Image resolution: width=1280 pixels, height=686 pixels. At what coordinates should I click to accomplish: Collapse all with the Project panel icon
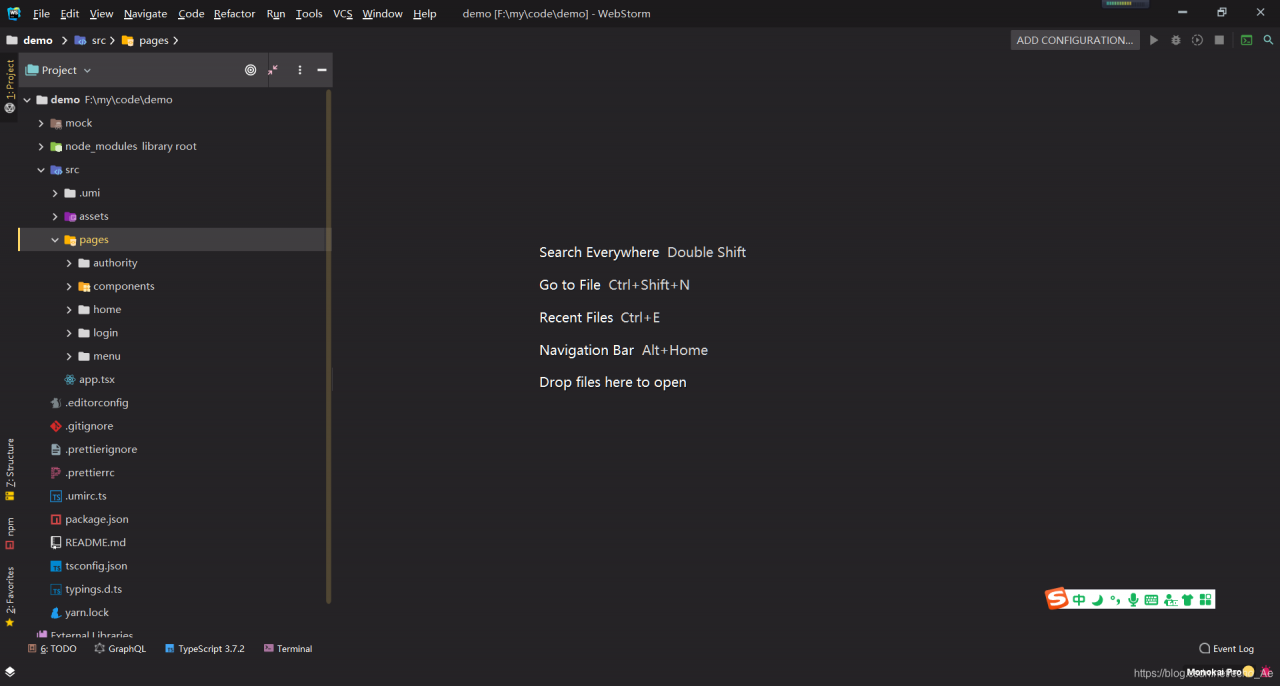(x=273, y=70)
